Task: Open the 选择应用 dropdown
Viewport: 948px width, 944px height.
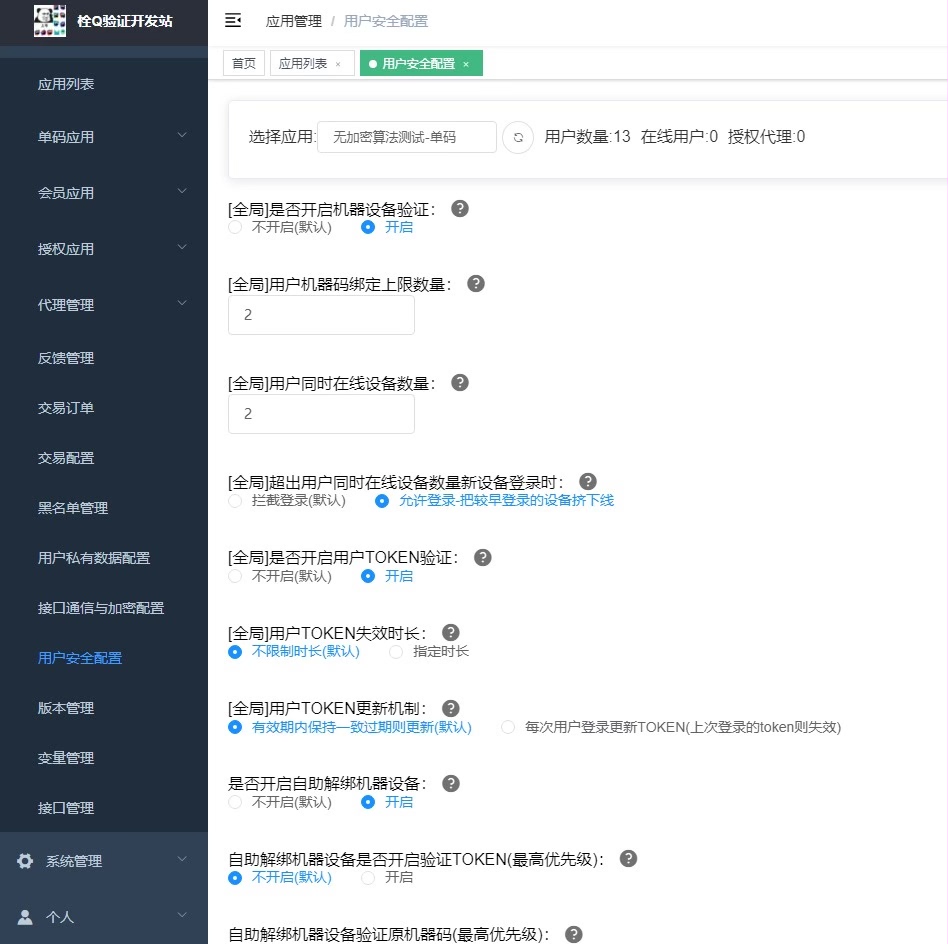Action: click(x=407, y=137)
